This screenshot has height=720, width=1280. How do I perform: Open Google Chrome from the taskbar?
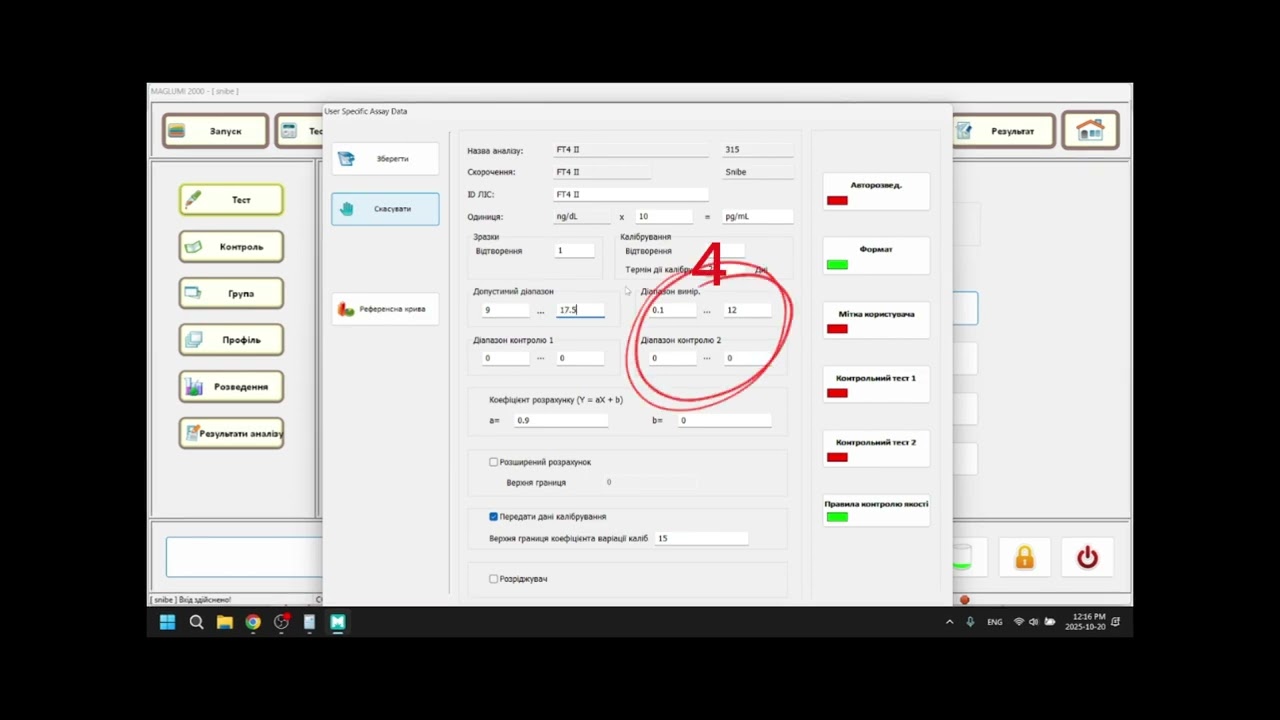(x=253, y=622)
